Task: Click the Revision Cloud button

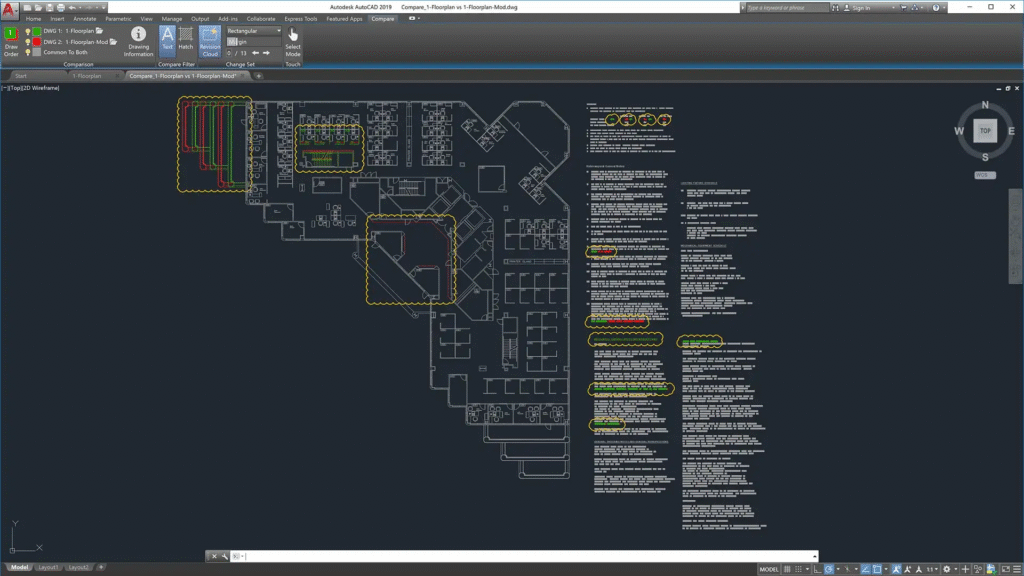Action: 210,40
